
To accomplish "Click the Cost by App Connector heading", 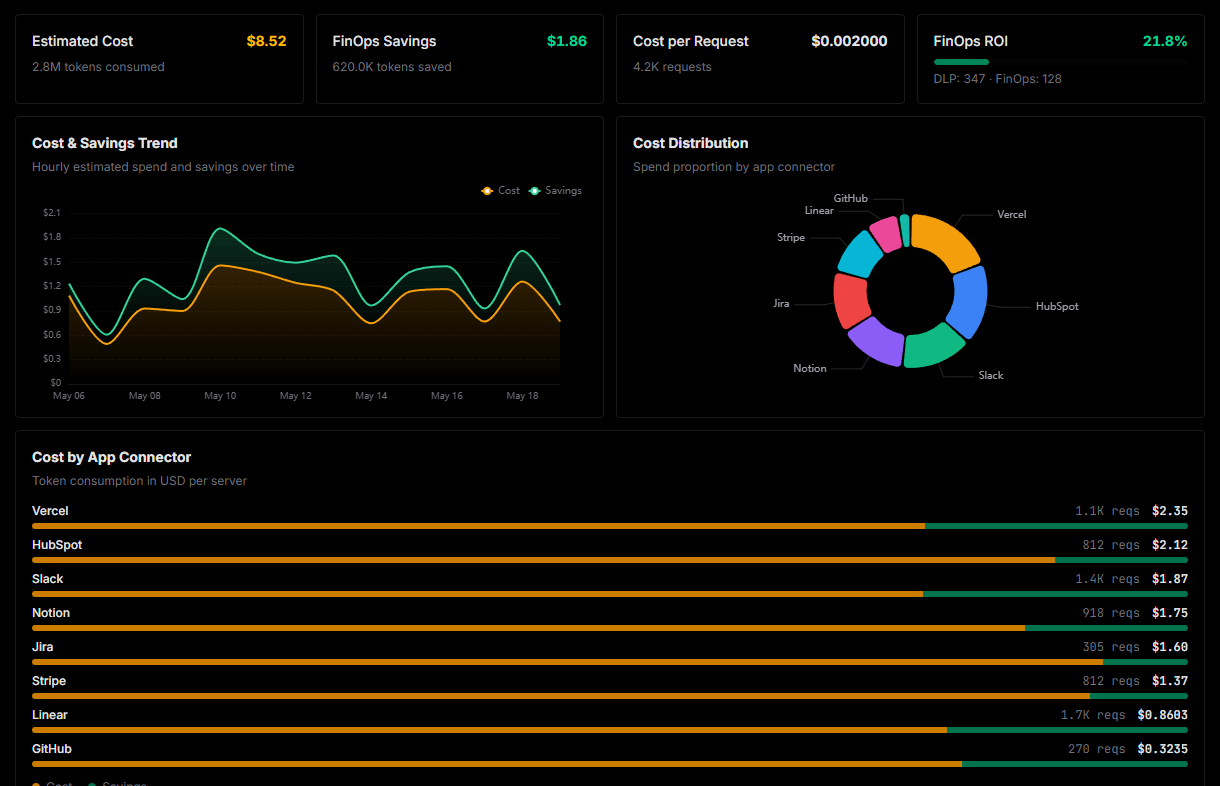I will click(x=111, y=457).
